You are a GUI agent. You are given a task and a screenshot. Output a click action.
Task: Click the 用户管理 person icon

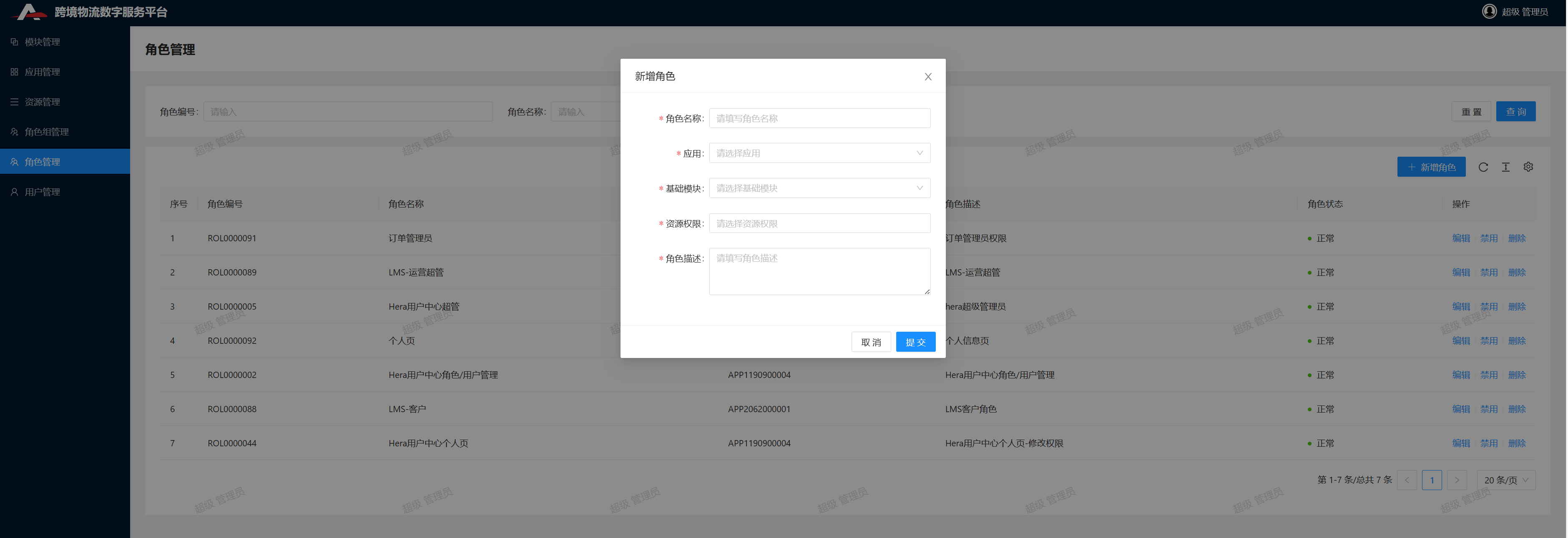[x=15, y=192]
